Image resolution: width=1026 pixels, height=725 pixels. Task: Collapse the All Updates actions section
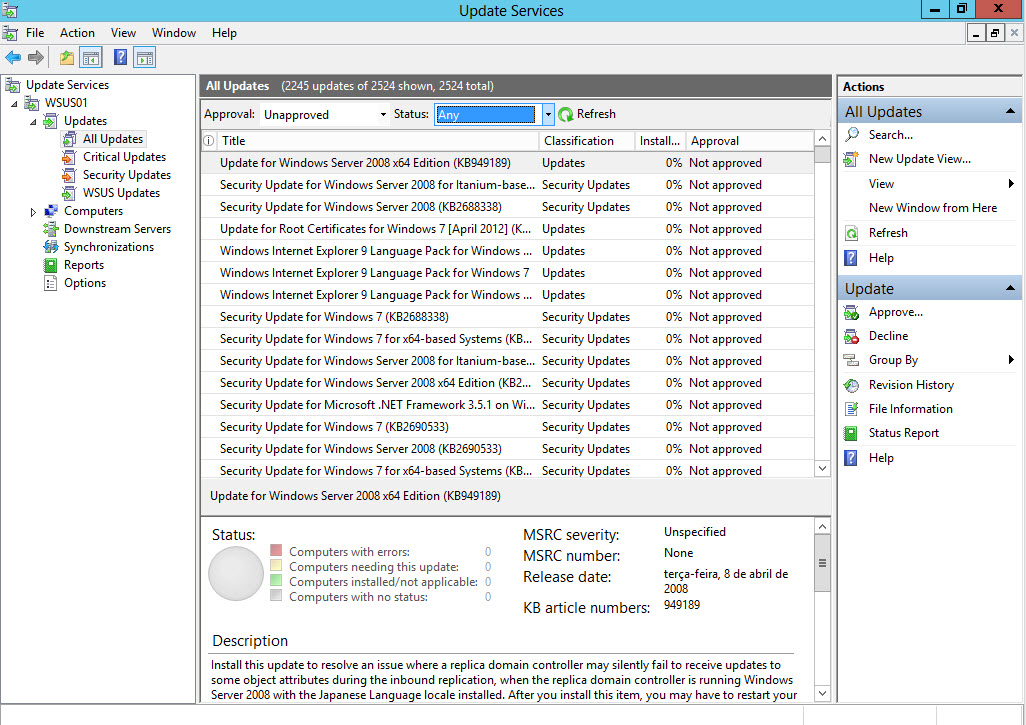click(x=1011, y=112)
